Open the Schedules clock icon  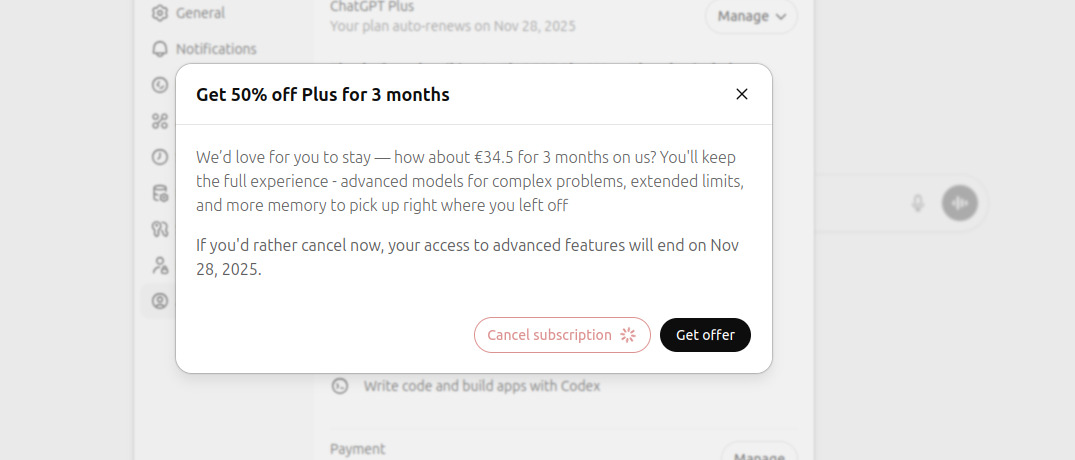point(160,157)
